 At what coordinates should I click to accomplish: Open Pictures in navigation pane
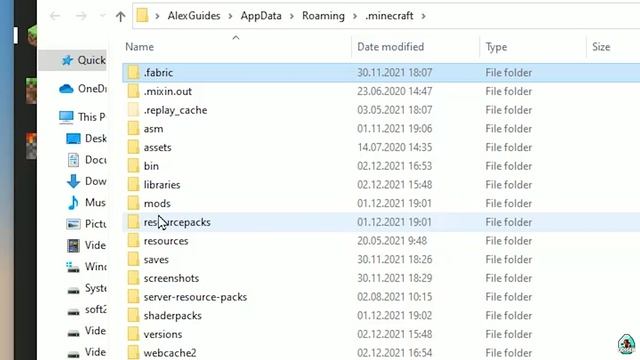(x=87, y=224)
